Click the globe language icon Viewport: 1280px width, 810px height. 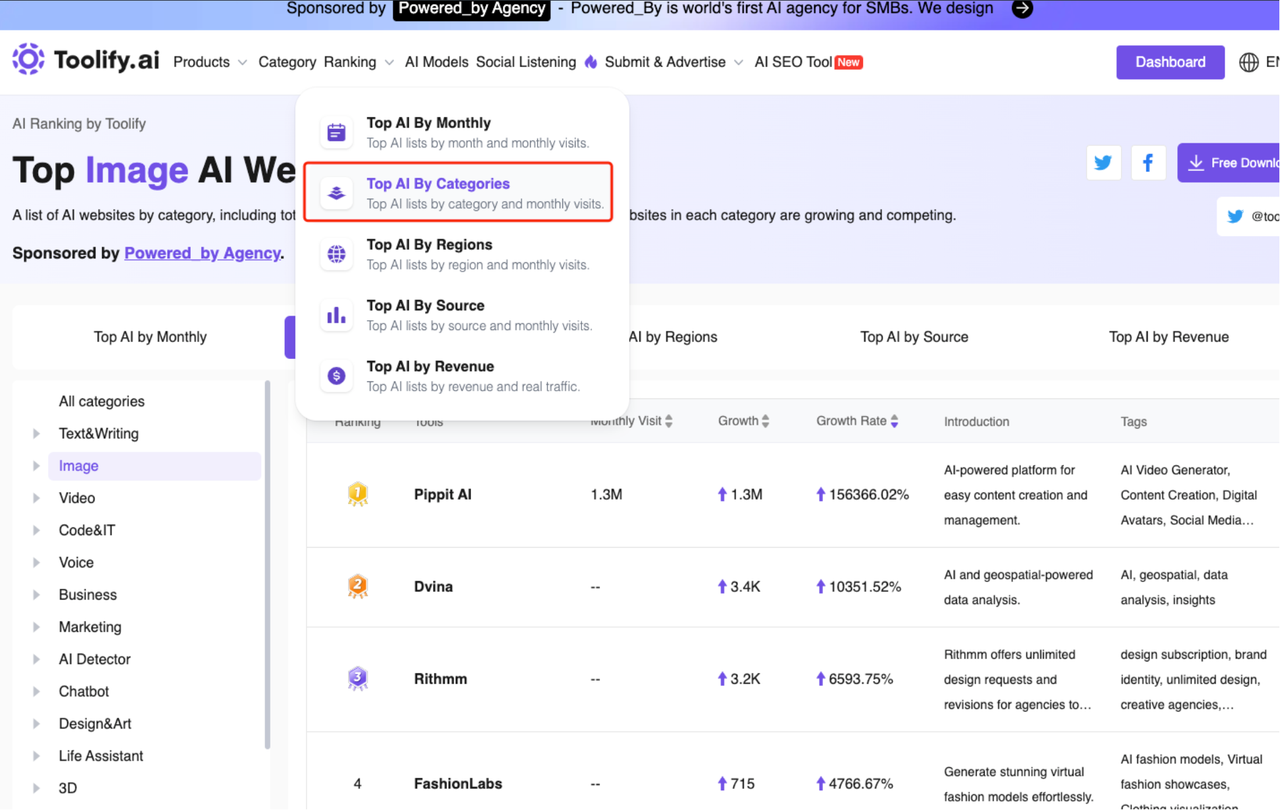click(1249, 62)
